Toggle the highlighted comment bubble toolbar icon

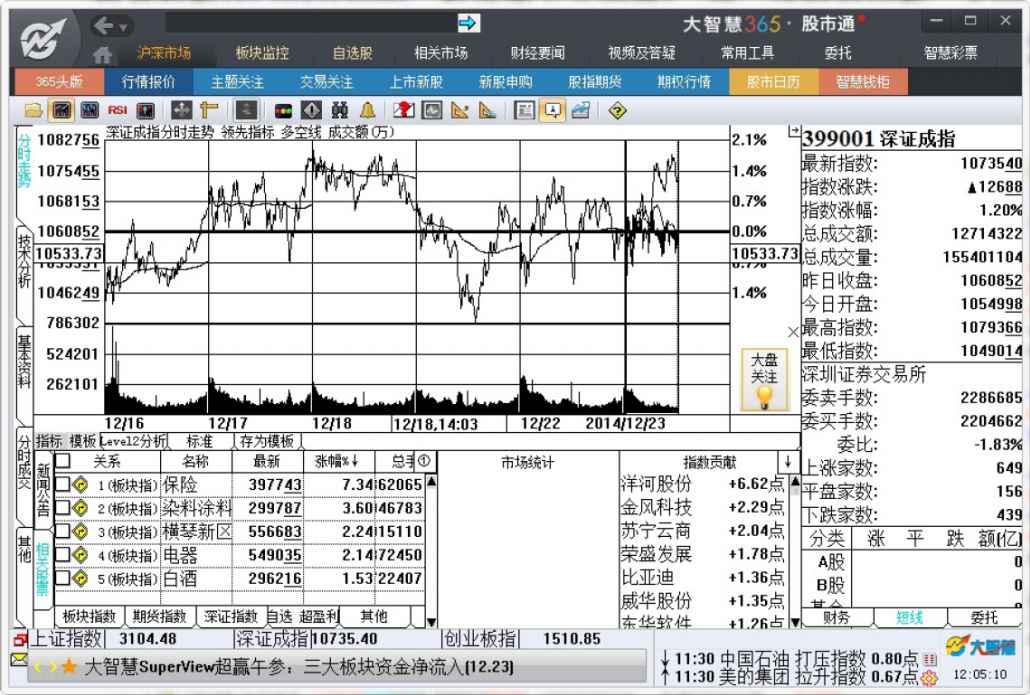[552, 110]
